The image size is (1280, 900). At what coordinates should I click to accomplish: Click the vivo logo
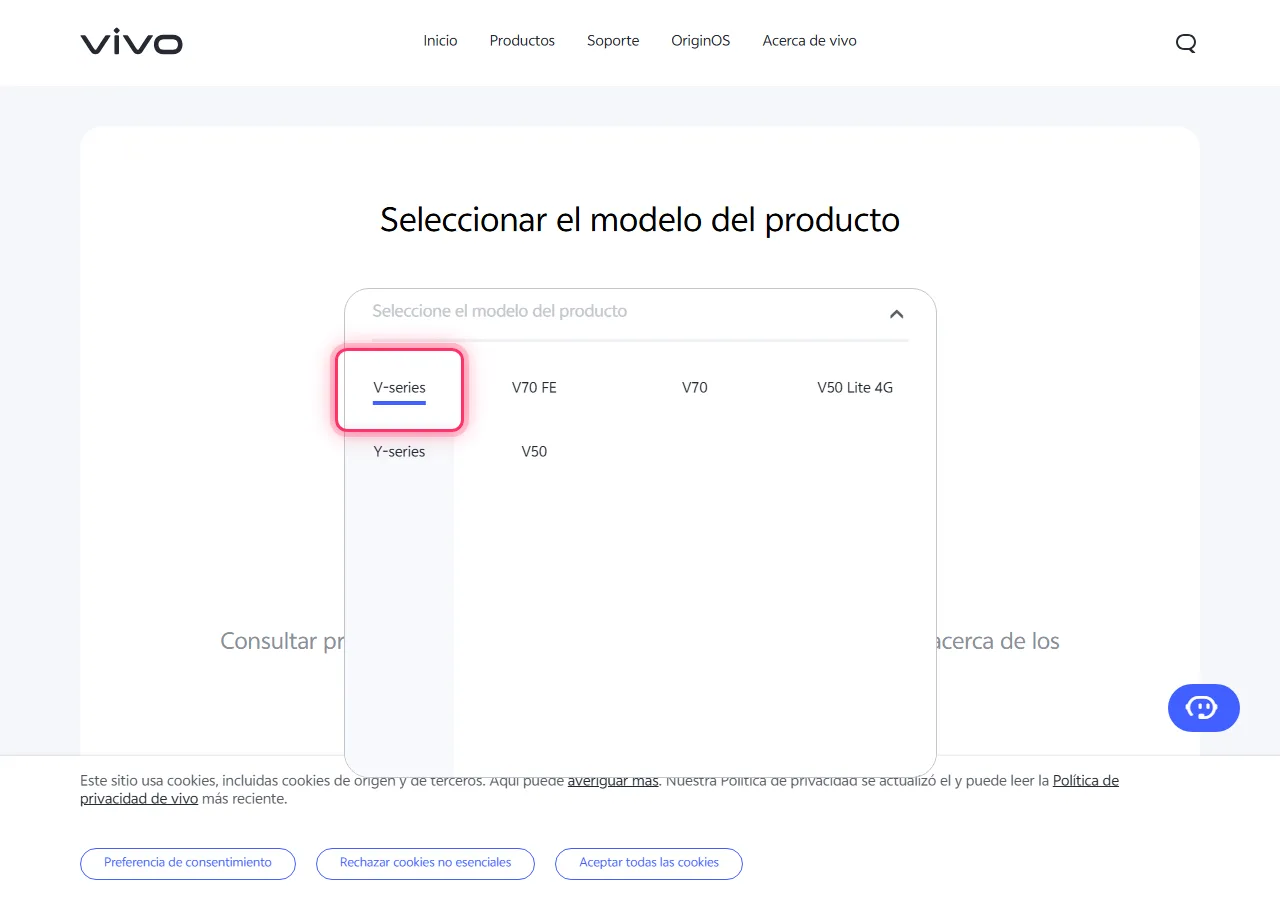[x=131, y=42]
